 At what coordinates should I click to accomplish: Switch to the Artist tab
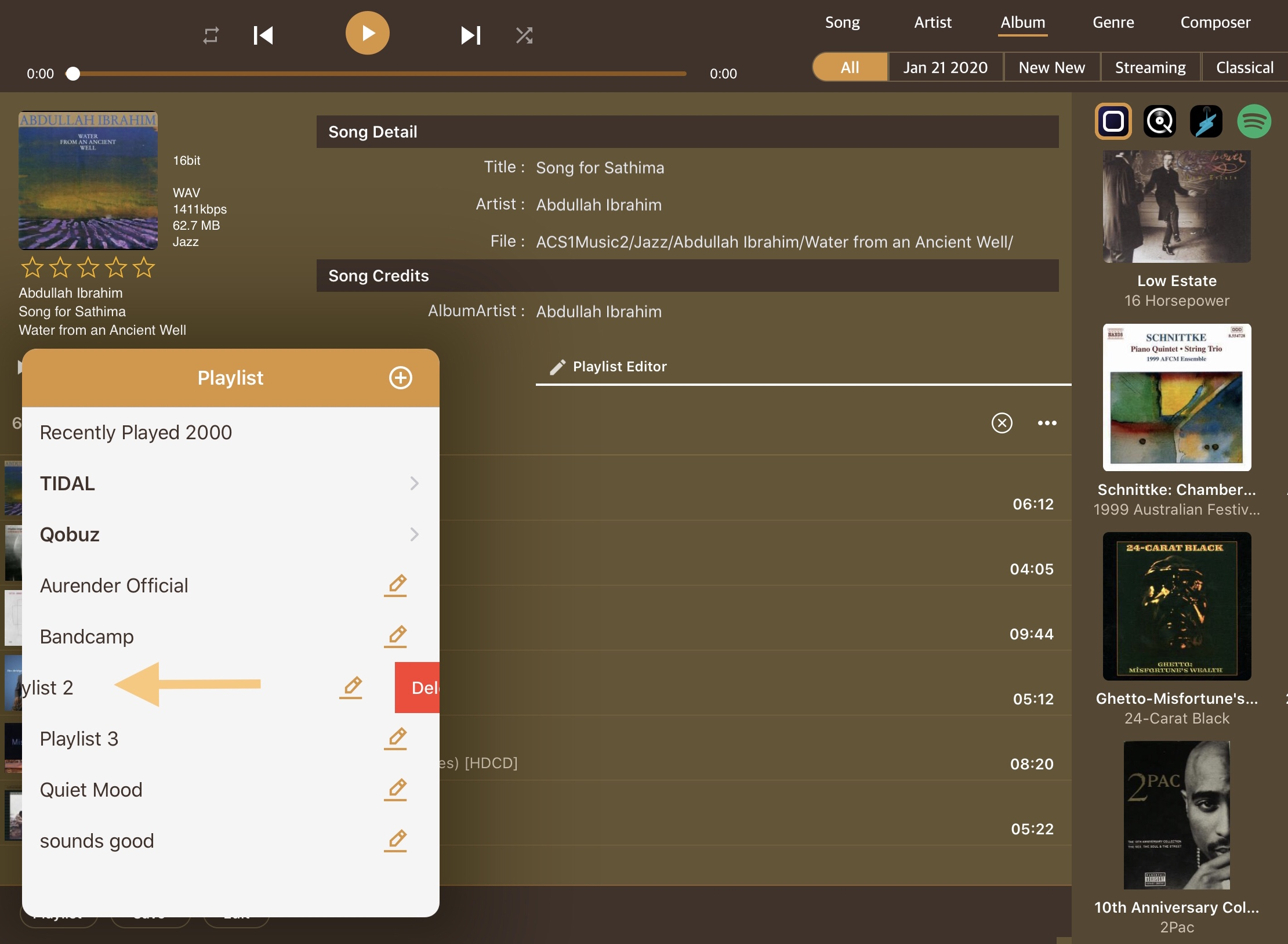[933, 23]
